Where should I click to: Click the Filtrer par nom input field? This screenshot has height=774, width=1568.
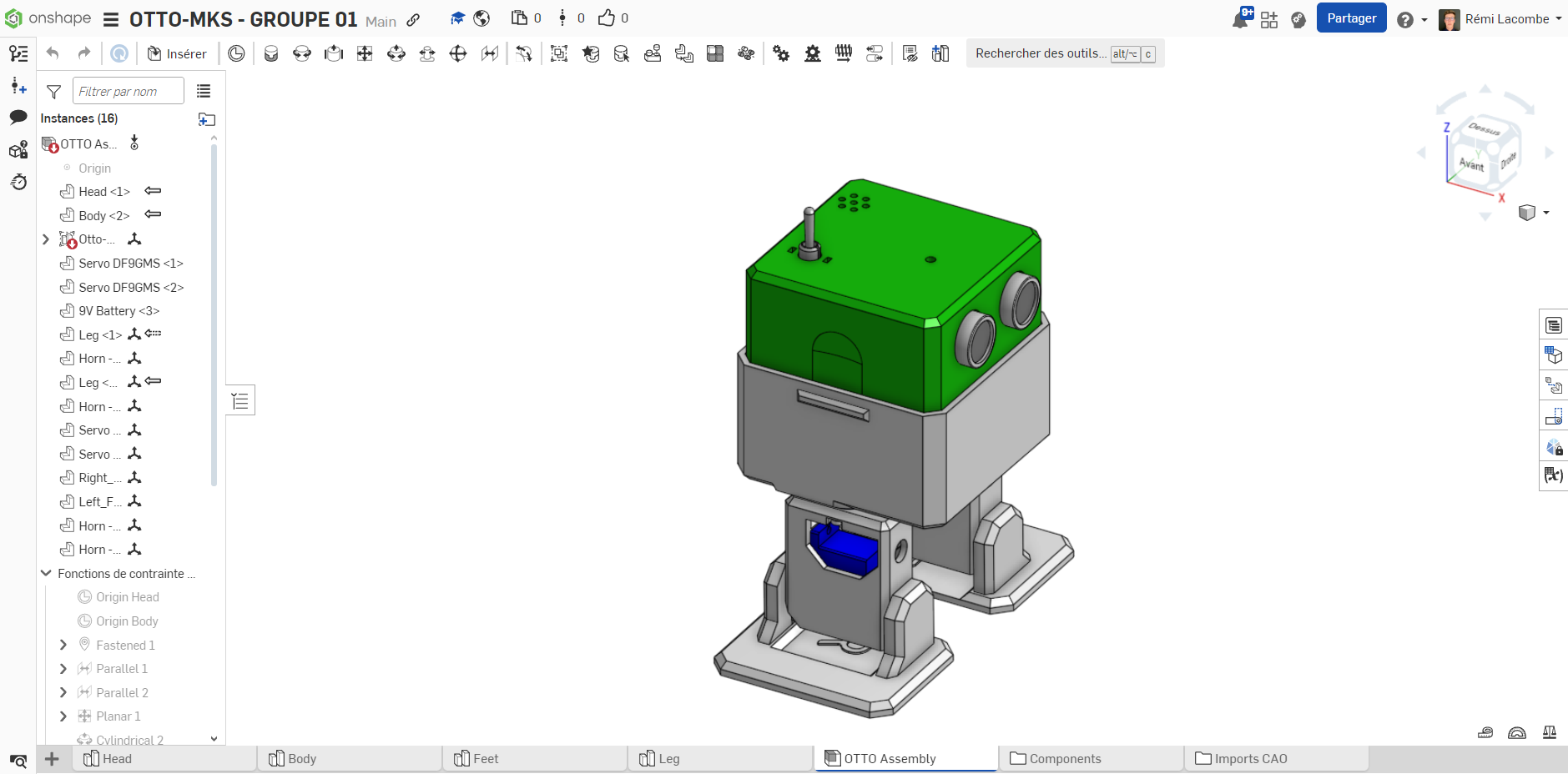(128, 91)
